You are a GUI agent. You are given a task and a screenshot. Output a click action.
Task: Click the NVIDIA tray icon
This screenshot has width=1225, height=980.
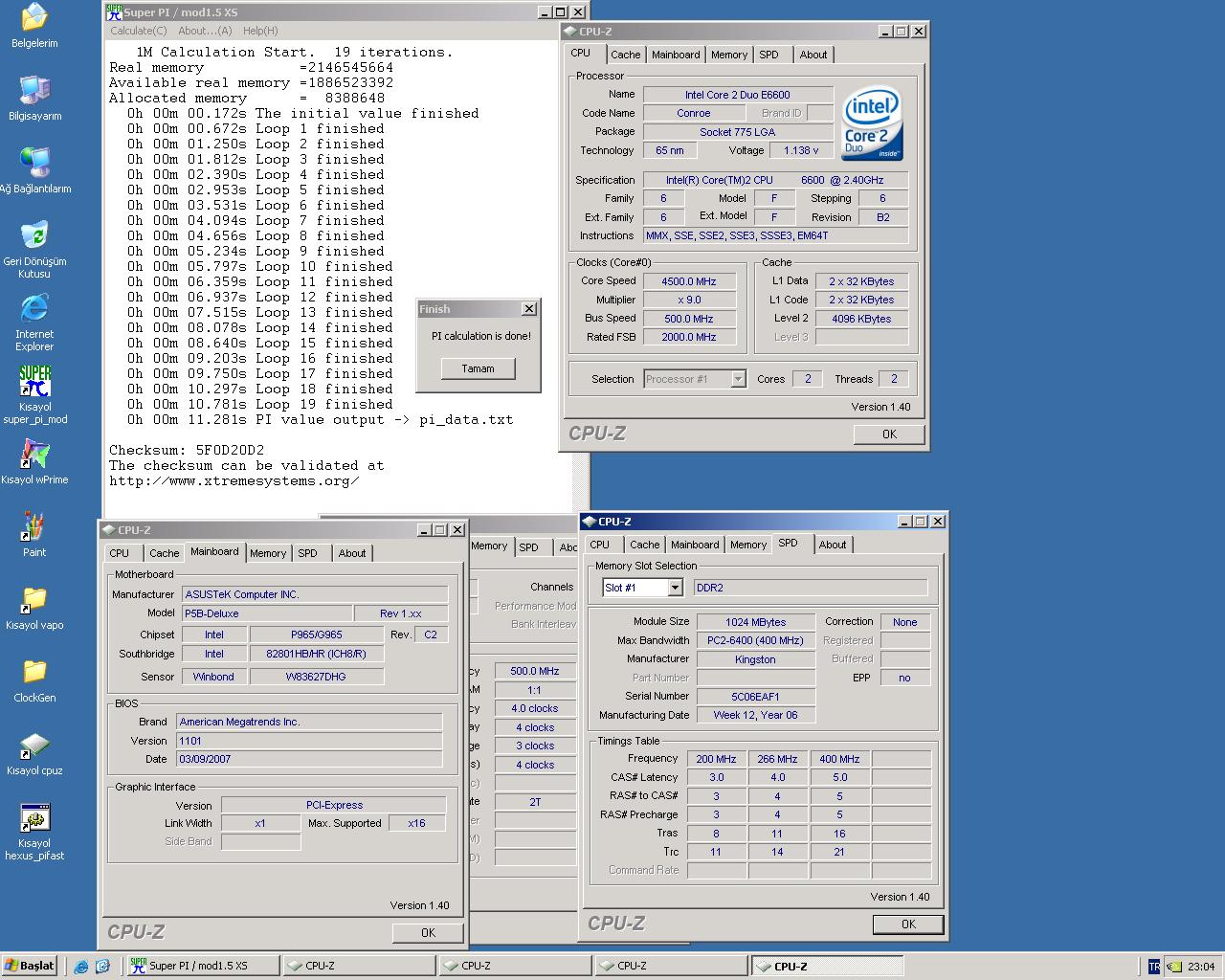click(x=1172, y=967)
